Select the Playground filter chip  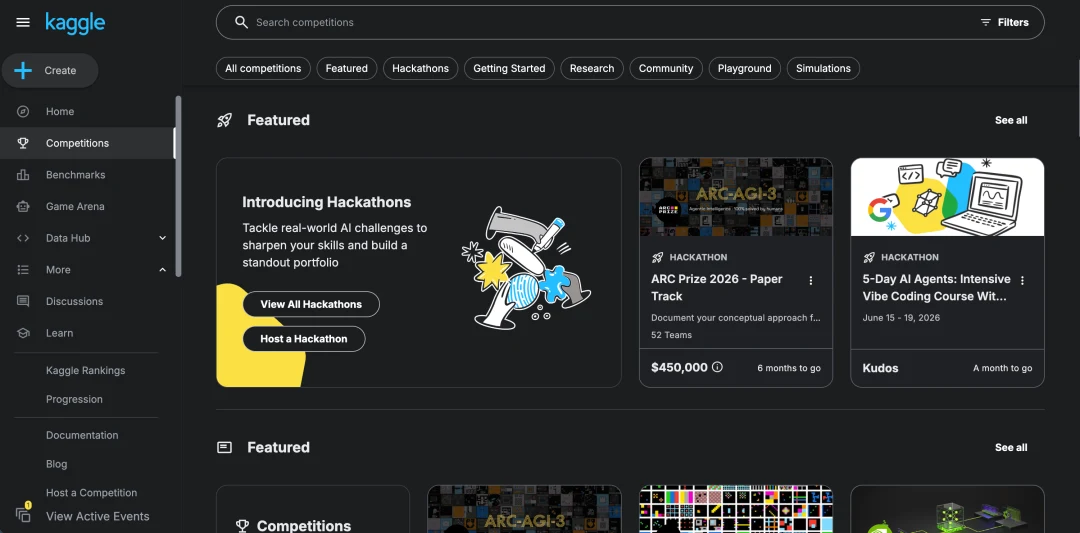[x=745, y=68]
